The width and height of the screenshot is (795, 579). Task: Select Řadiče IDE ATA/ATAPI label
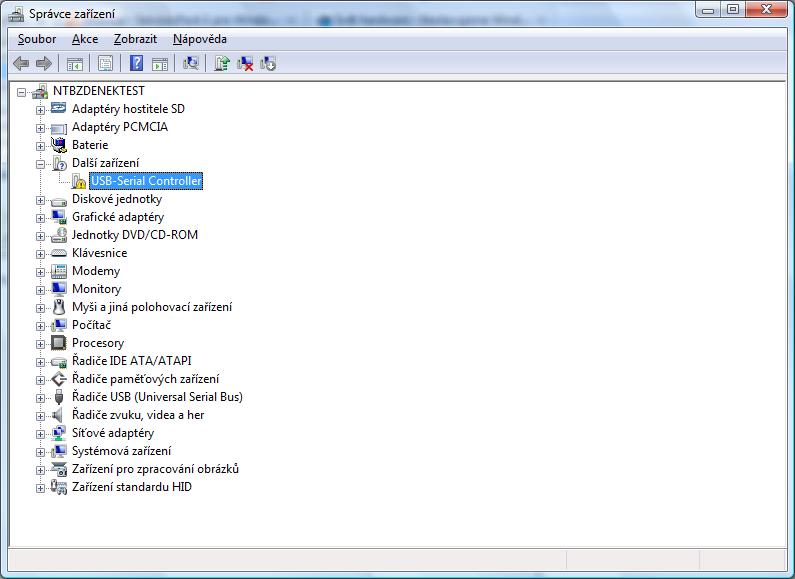pyautogui.click(x=131, y=361)
